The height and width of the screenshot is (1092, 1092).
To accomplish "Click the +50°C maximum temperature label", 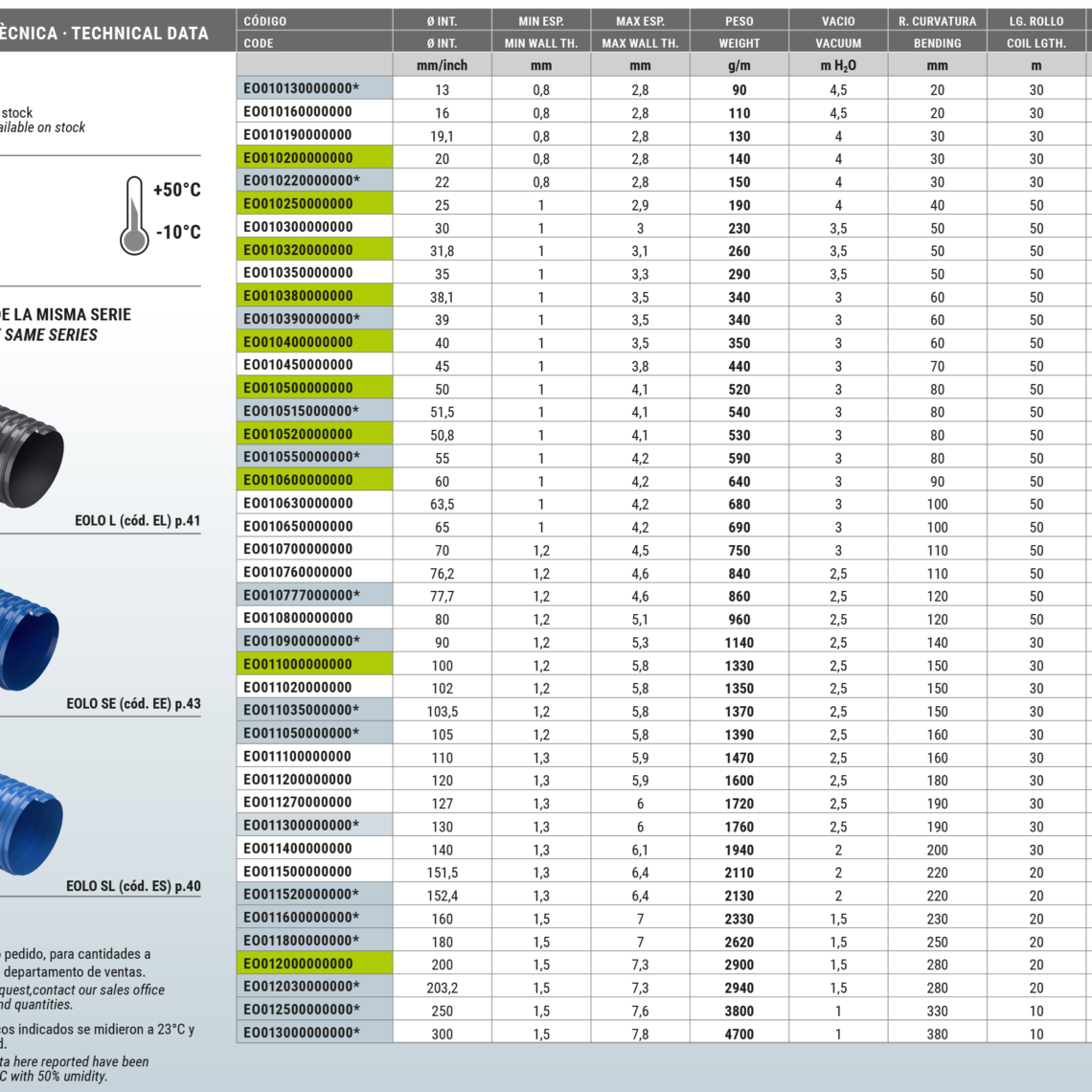I will pyautogui.click(x=177, y=190).
